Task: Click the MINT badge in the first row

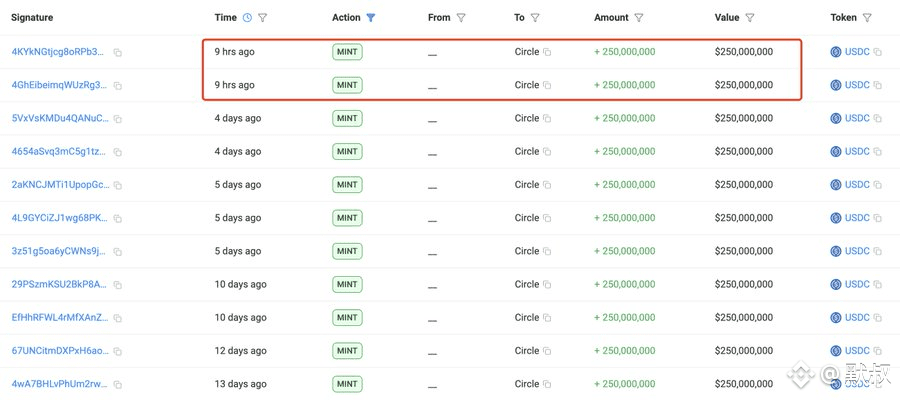Action: click(x=347, y=52)
